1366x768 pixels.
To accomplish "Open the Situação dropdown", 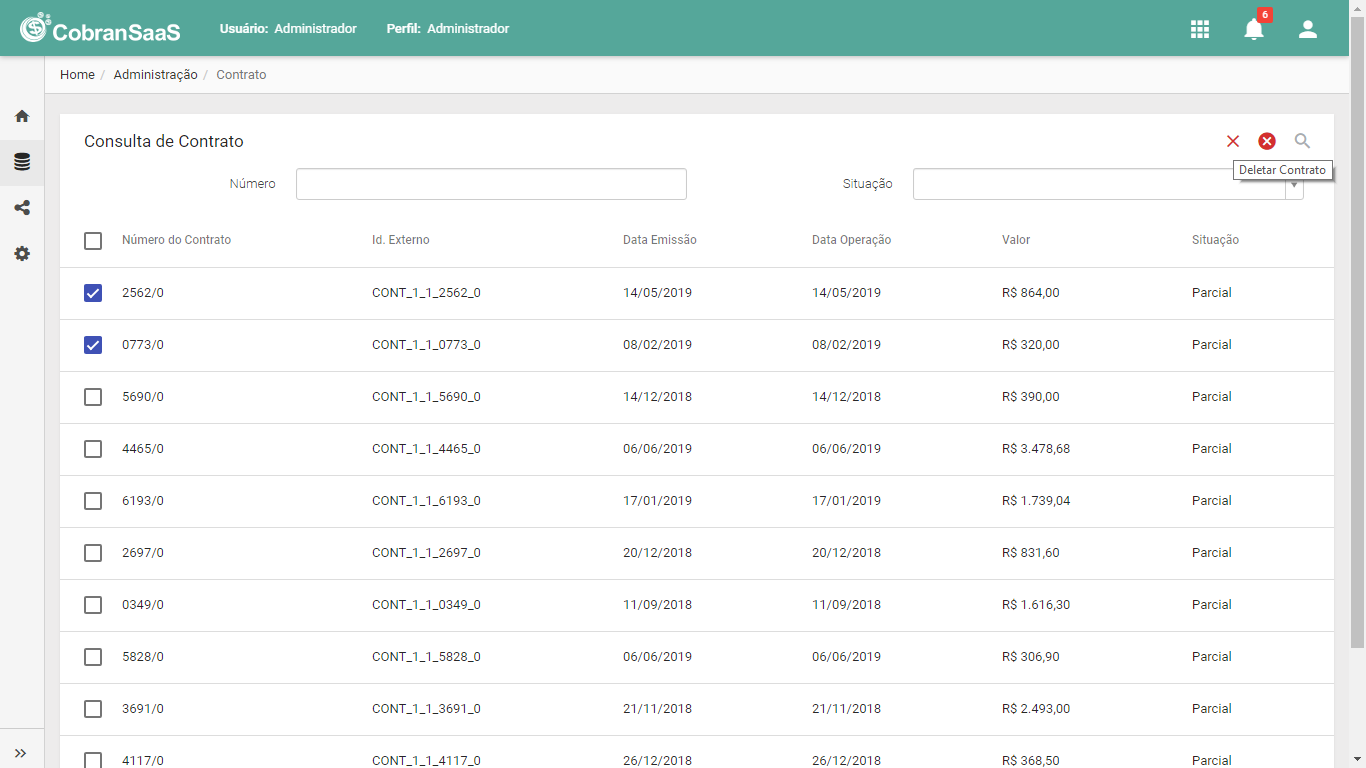I will point(1108,184).
